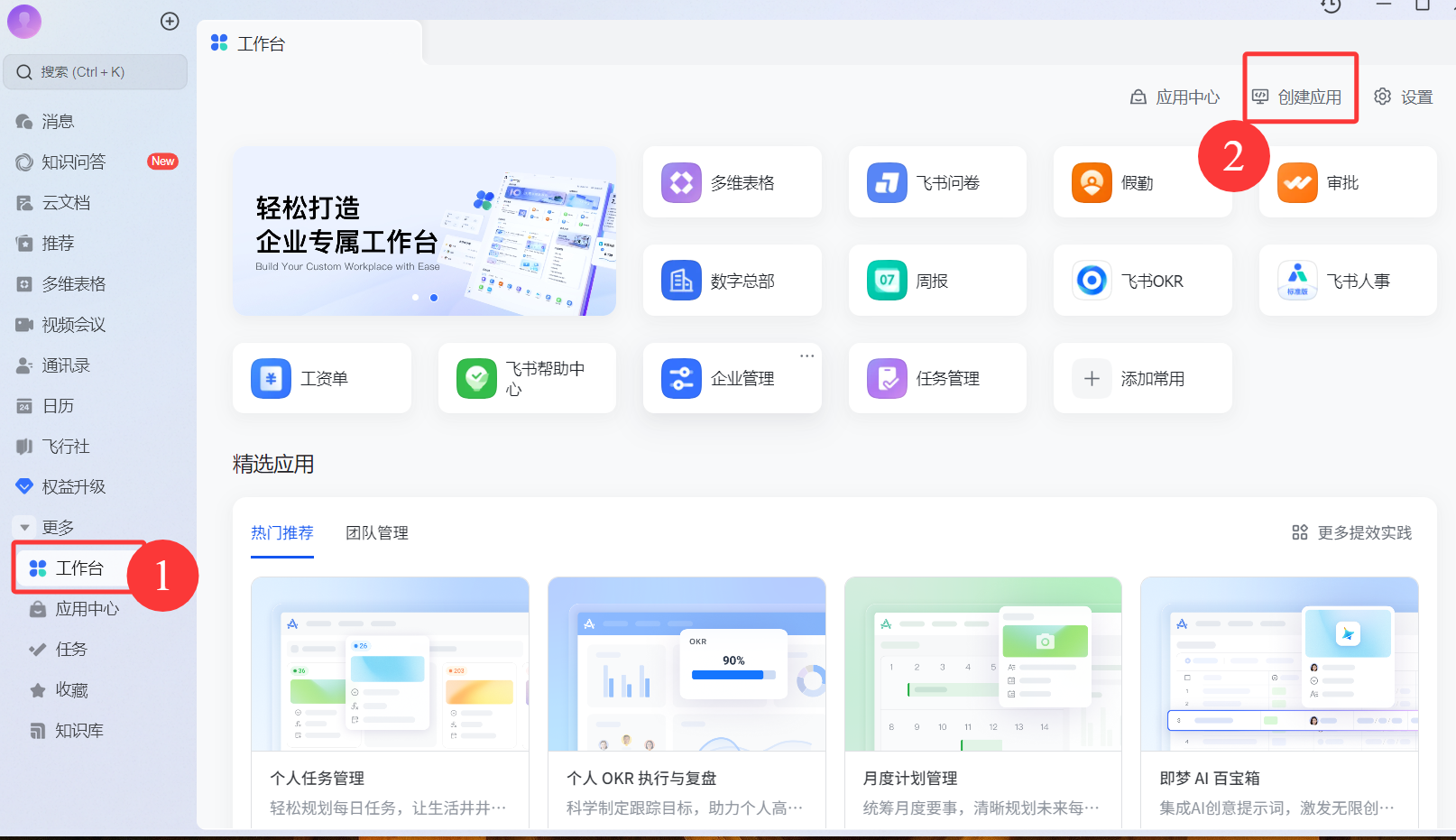Select 工作台 in the sidebar
1456x840 pixels.
pyautogui.click(x=78, y=568)
